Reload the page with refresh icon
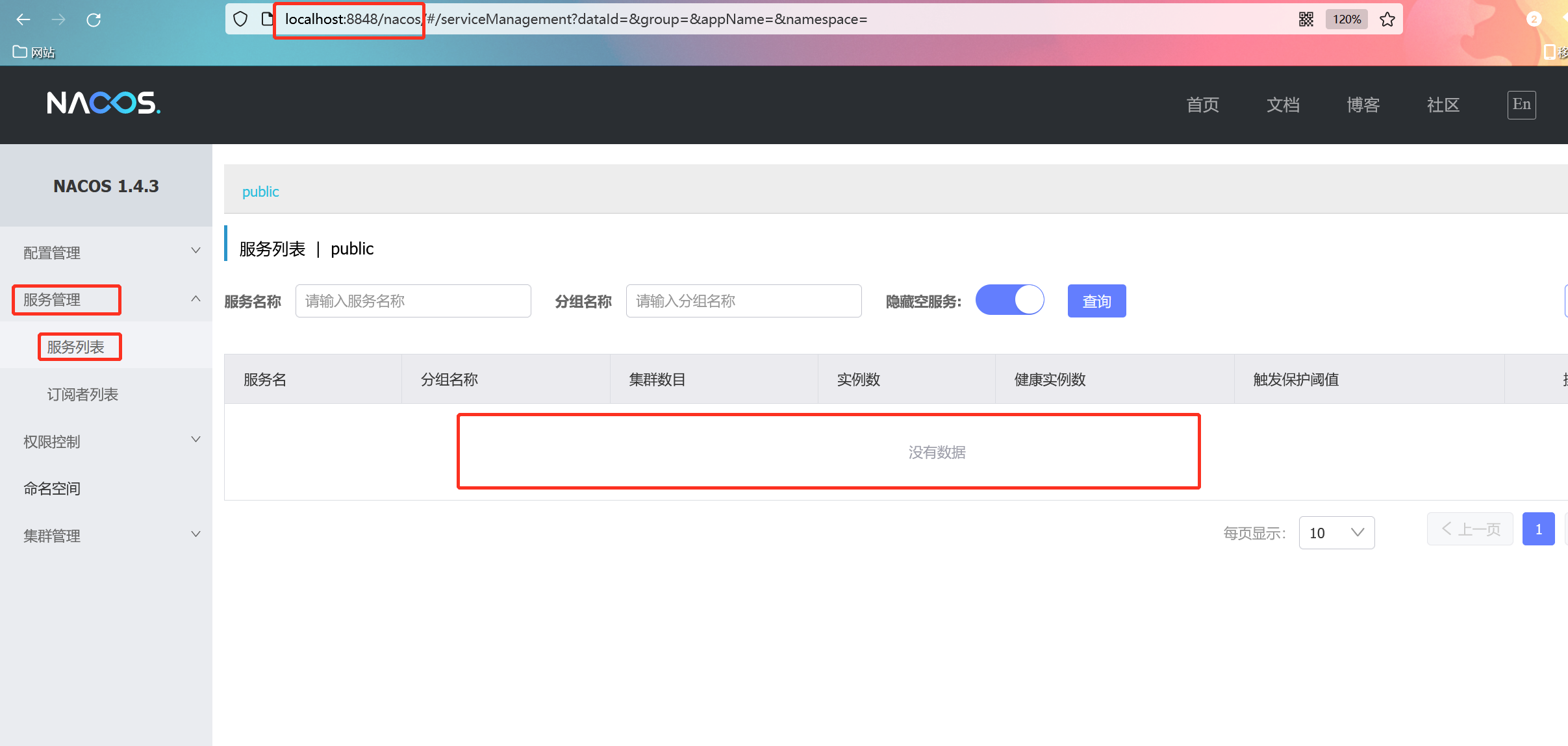The height and width of the screenshot is (746, 1568). click(x=94, y=19)
